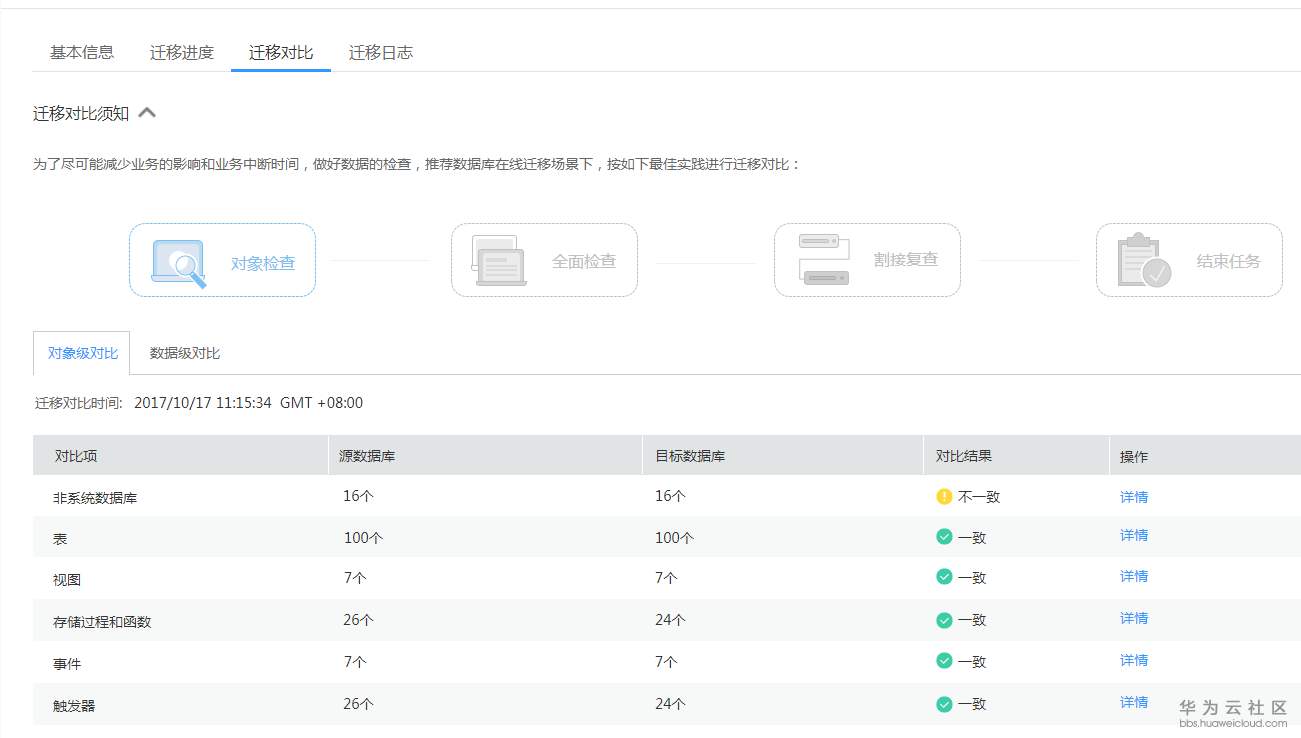Switch to the 数据级对比 sub-tab
This screenshot has height=738, width=1301.
point(185,353)
